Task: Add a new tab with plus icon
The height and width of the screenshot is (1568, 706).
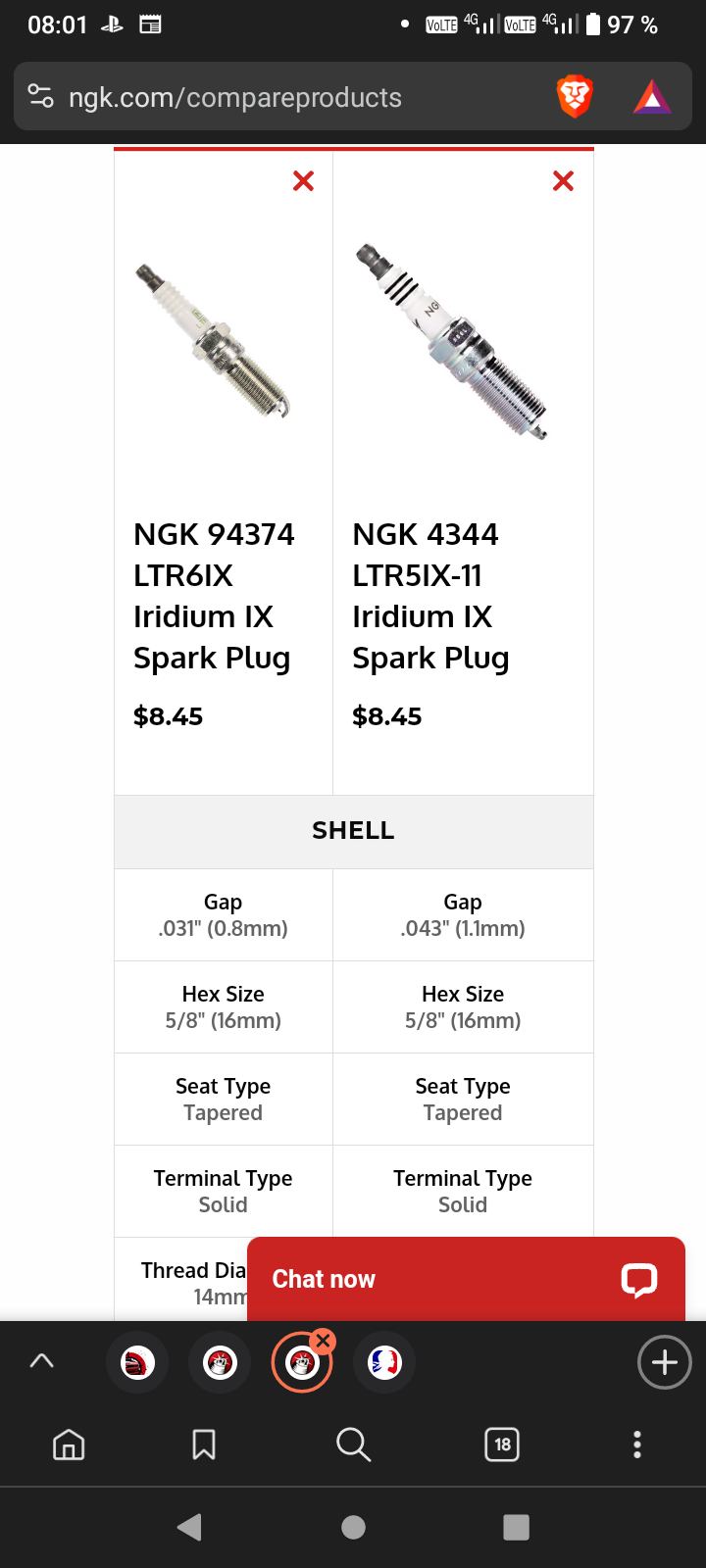Action: click(665, 1362)
